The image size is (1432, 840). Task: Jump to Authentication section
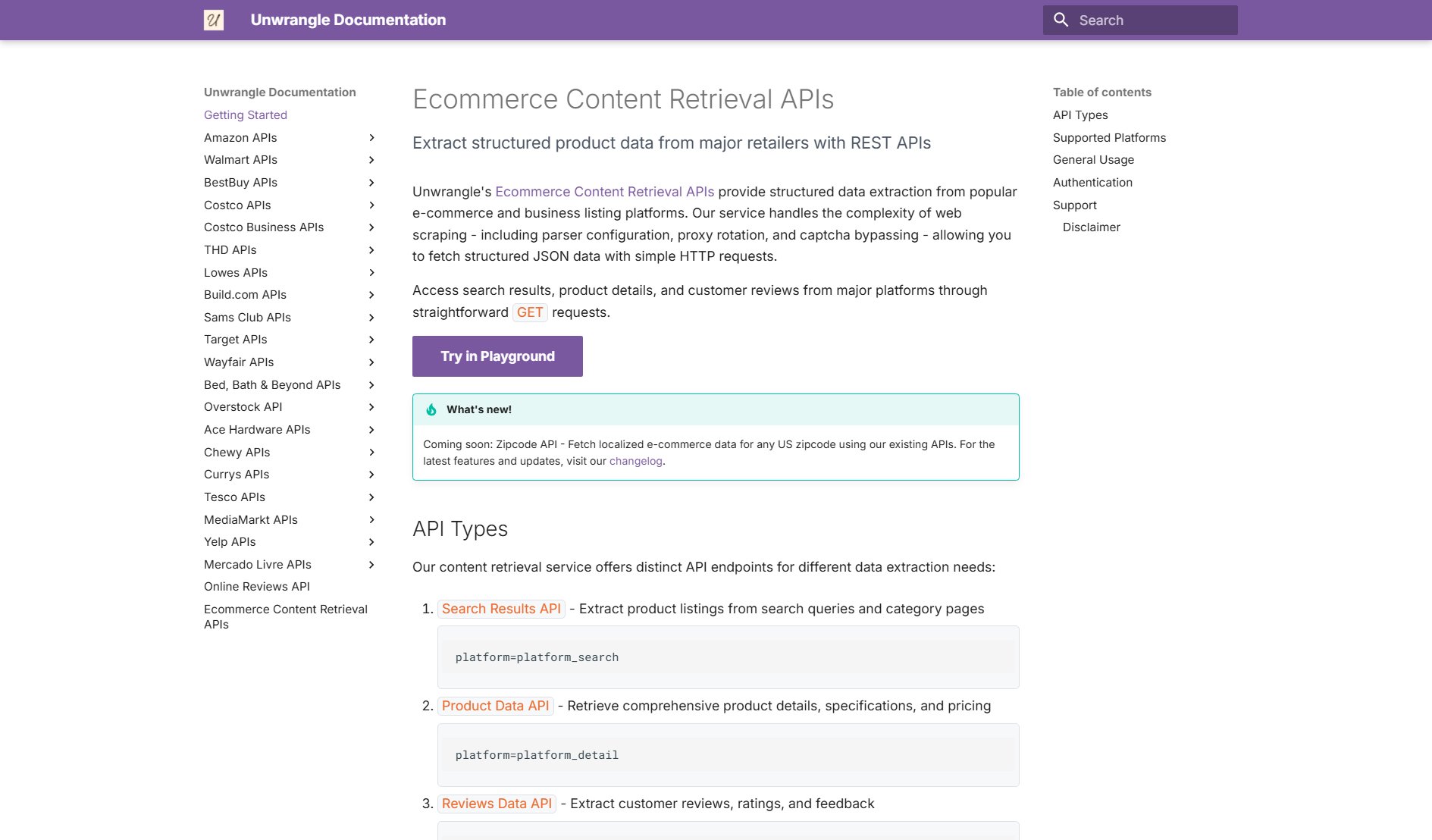(1092, 183)
